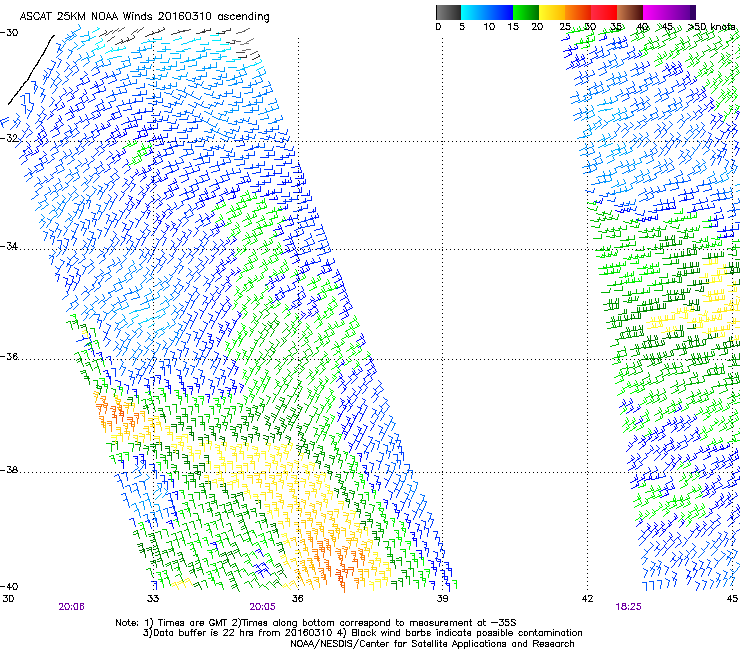Click the purple '18:25' swath time
The image size is (740, 650).
pos(629,607)
